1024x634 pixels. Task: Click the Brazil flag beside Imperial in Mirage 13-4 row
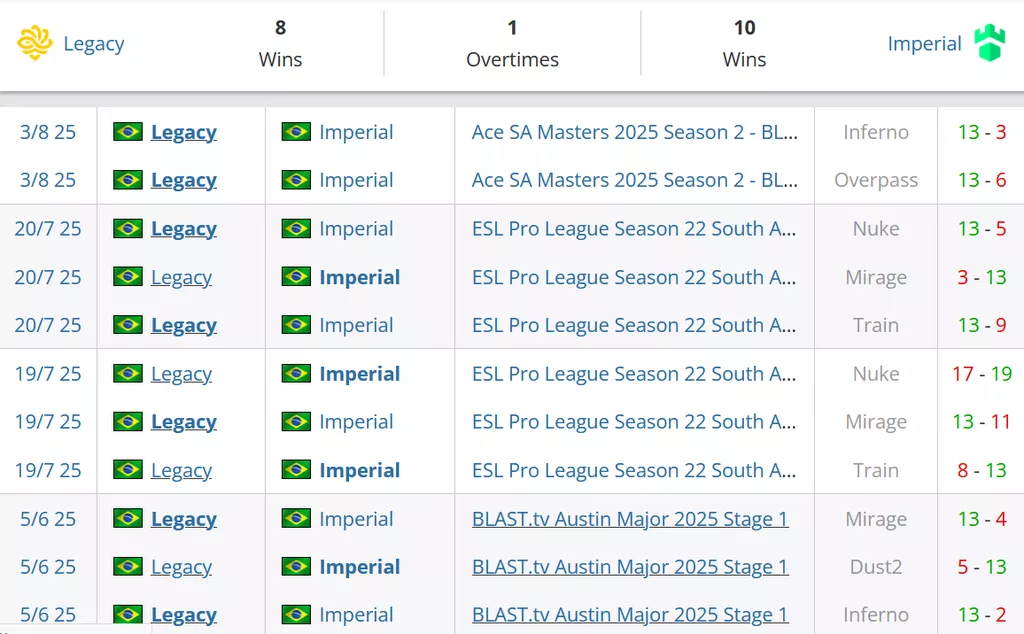[296, 518]
